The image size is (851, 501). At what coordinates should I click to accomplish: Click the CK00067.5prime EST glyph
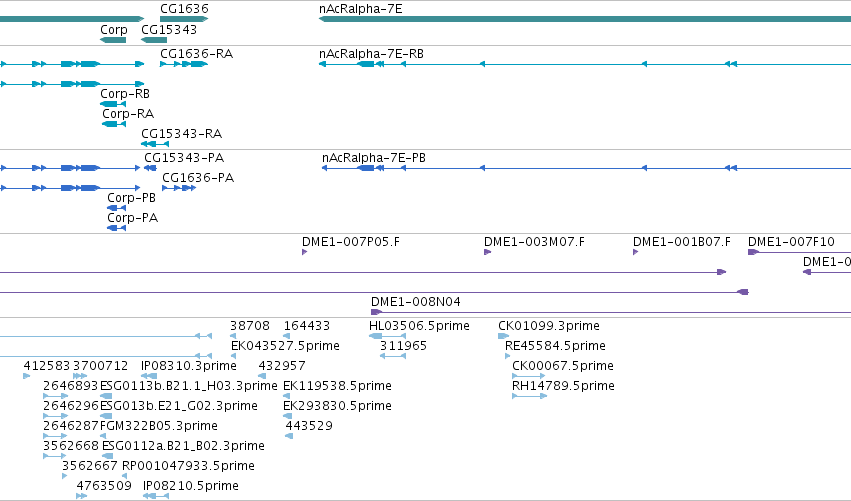tap(529, 376)
